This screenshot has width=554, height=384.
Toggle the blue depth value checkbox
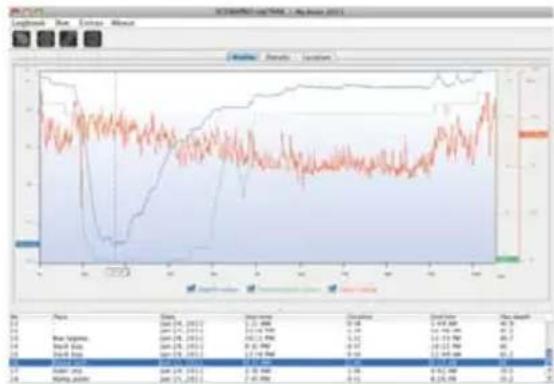click(x=191, y=289)
